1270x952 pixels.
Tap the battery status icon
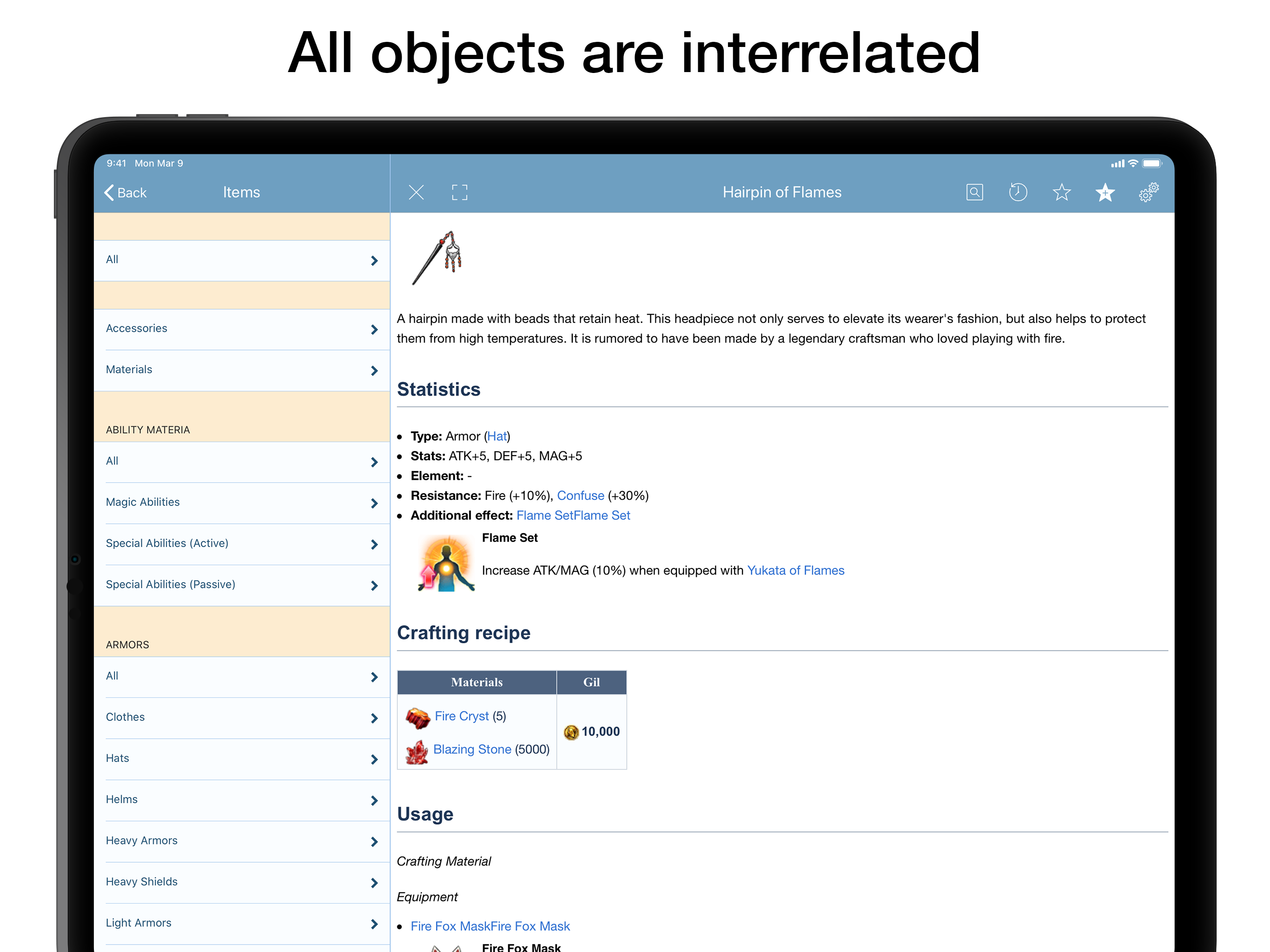click(1152, 164)
